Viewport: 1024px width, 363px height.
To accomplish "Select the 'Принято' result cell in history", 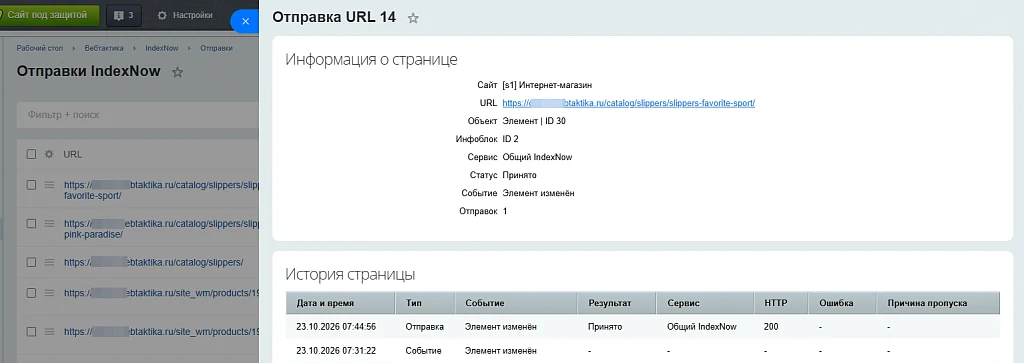I will coord(605,326).
